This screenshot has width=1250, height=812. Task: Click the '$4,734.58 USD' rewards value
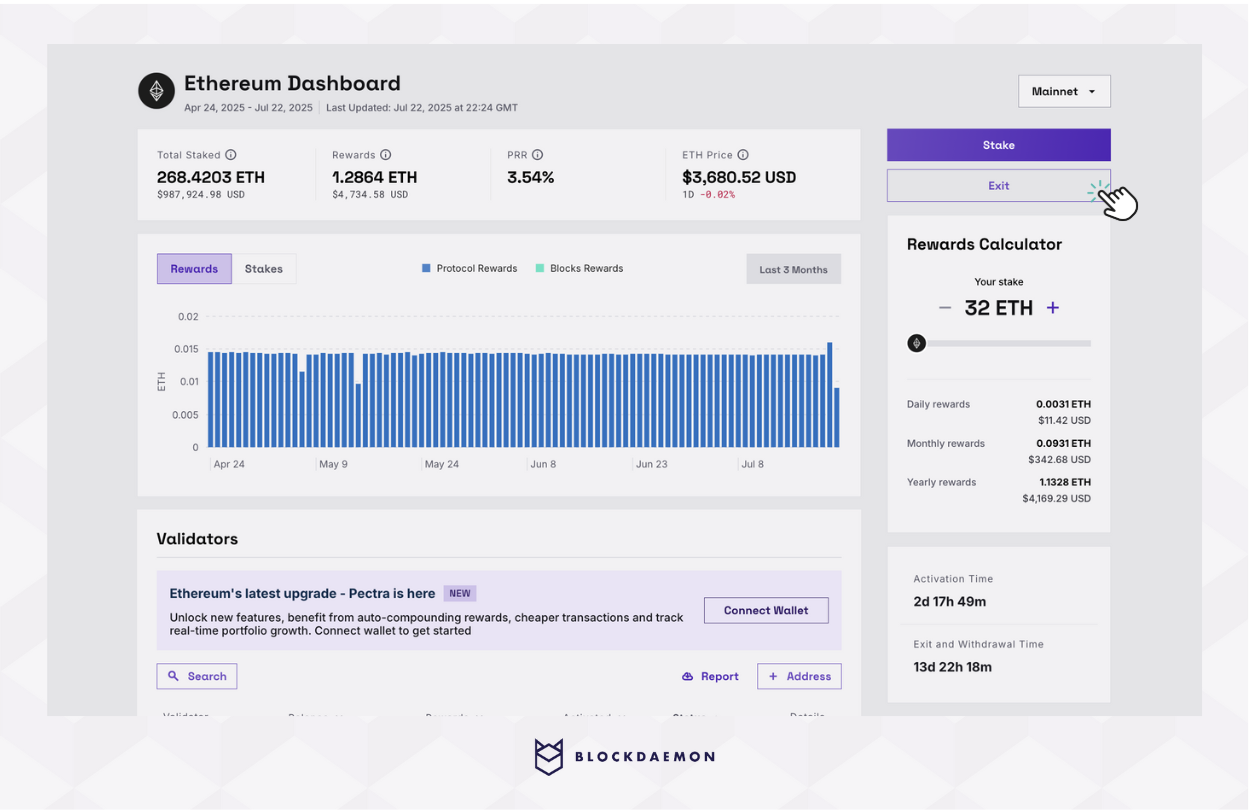point(370,195)
